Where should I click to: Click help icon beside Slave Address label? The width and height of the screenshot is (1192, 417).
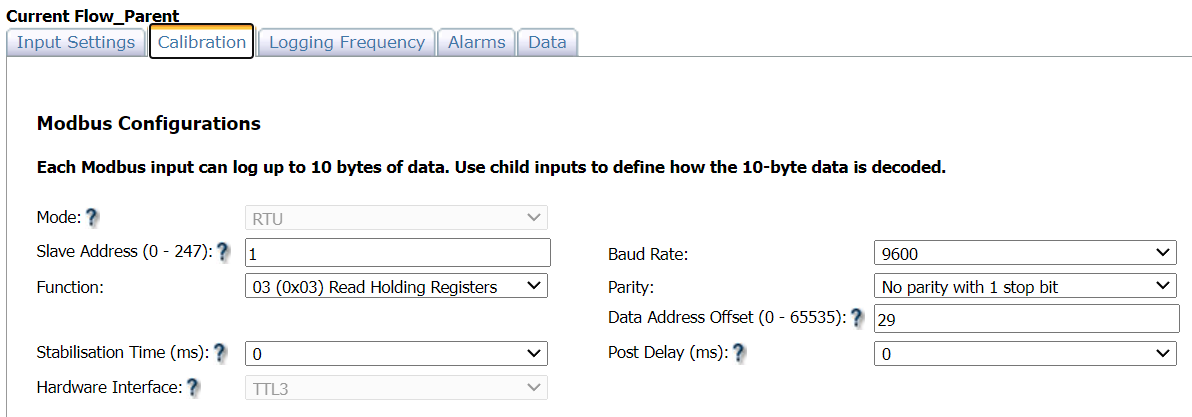(223, 252)
